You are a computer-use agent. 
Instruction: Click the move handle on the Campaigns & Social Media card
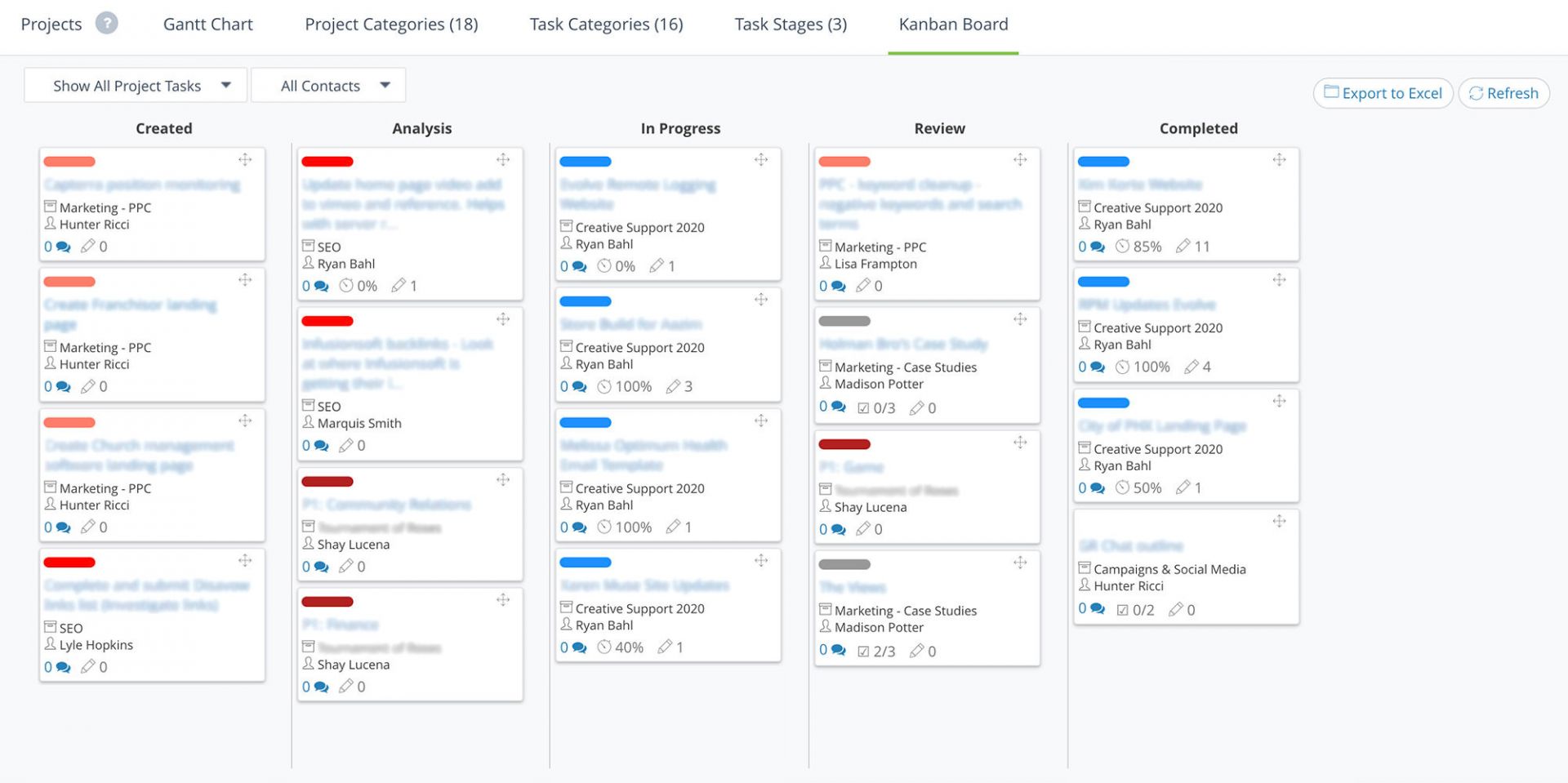tap(1279, 522)
